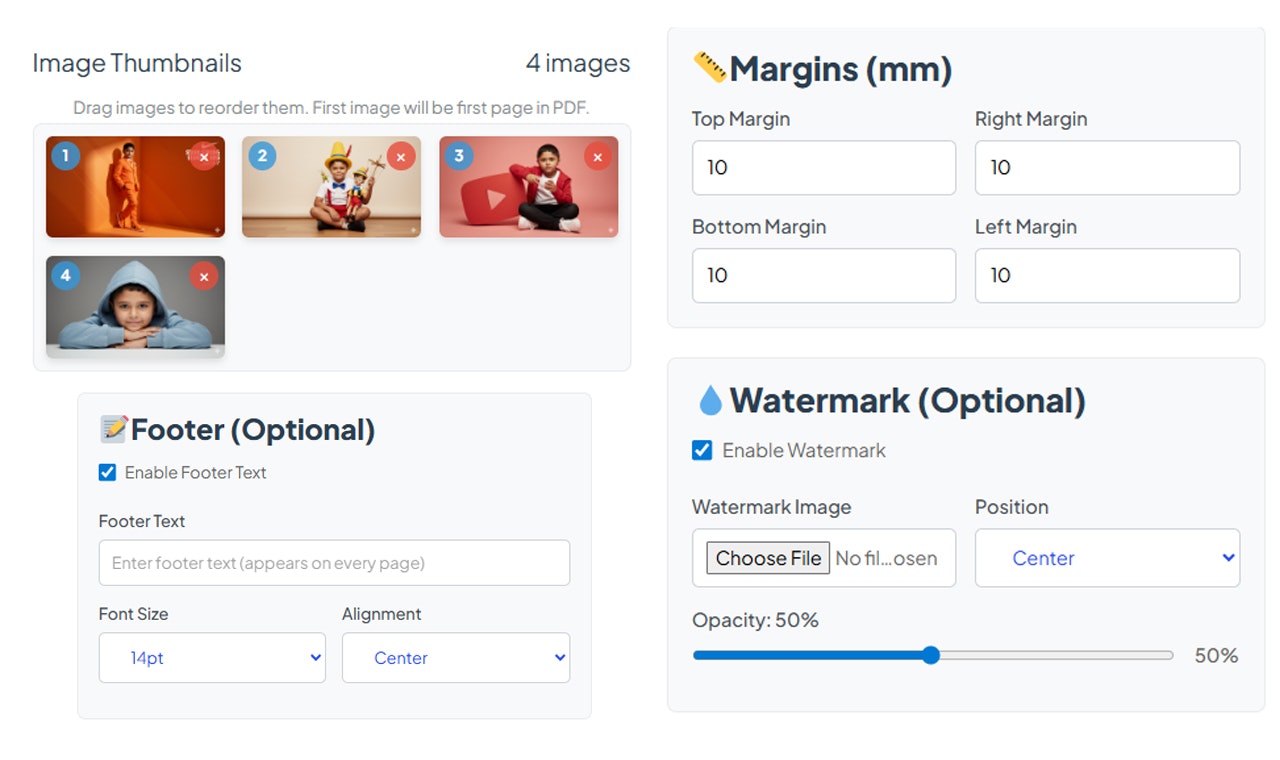
Task: Expand the footer Alignment dropdown
Action: [x=456, y=658]
